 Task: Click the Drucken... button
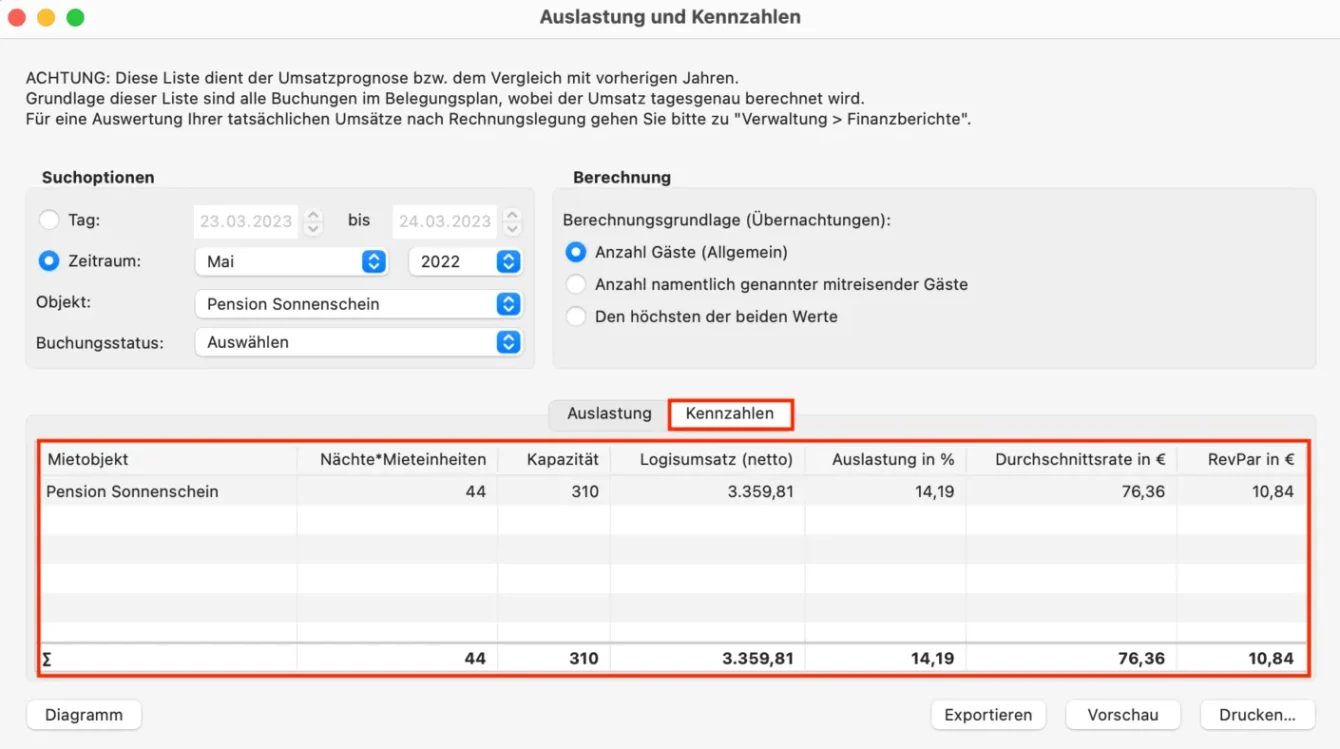pos(1257,715)
